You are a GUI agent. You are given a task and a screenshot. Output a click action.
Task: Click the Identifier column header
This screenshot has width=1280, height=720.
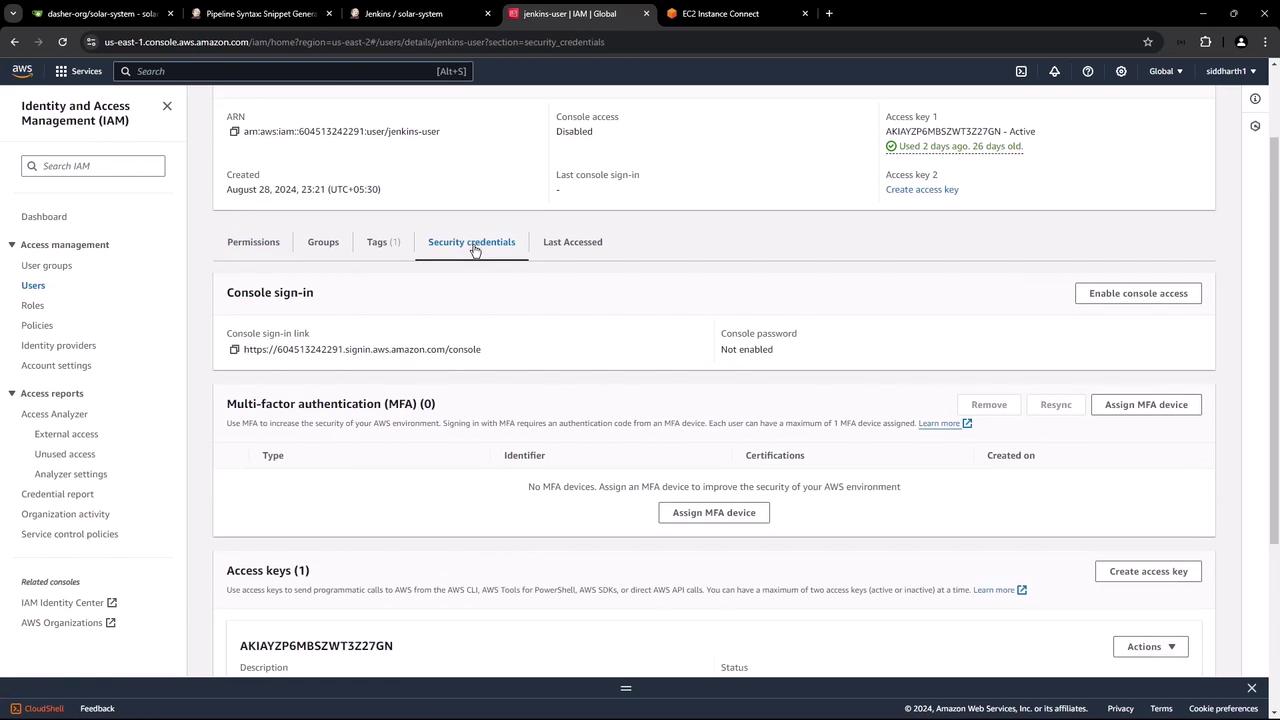click(x=524, y=456)
